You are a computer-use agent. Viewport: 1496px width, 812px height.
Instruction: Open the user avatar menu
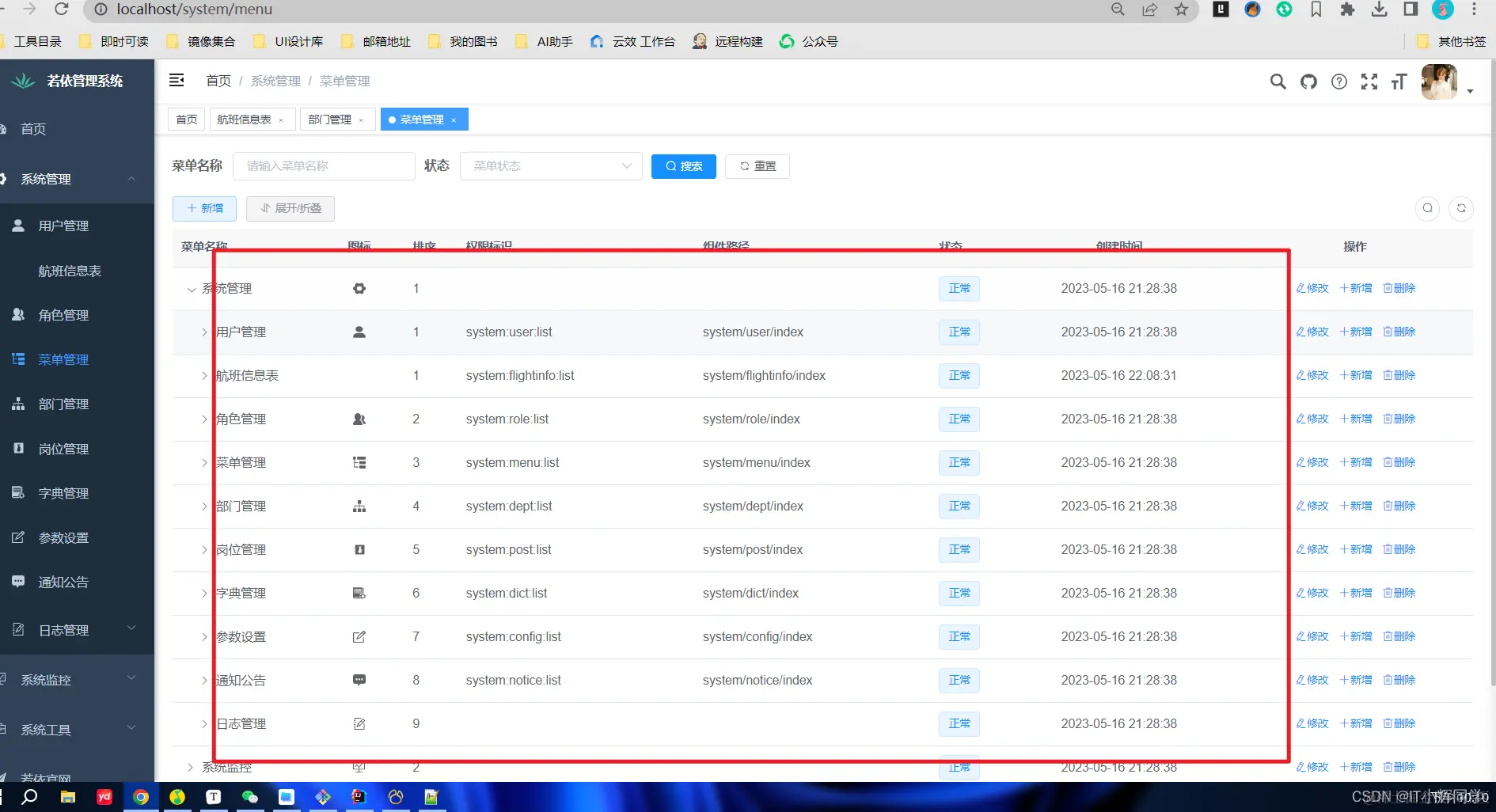(1439, 82)
